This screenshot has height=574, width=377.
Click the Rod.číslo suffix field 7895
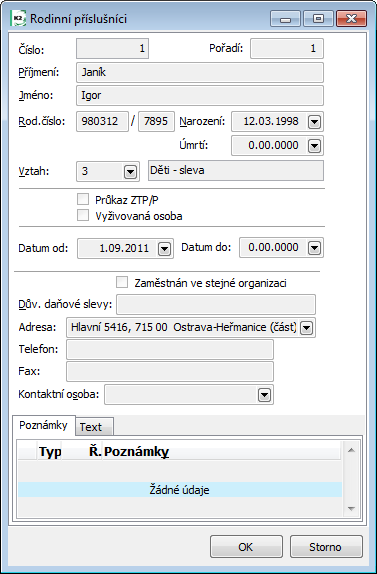click(x=156, y=121)
